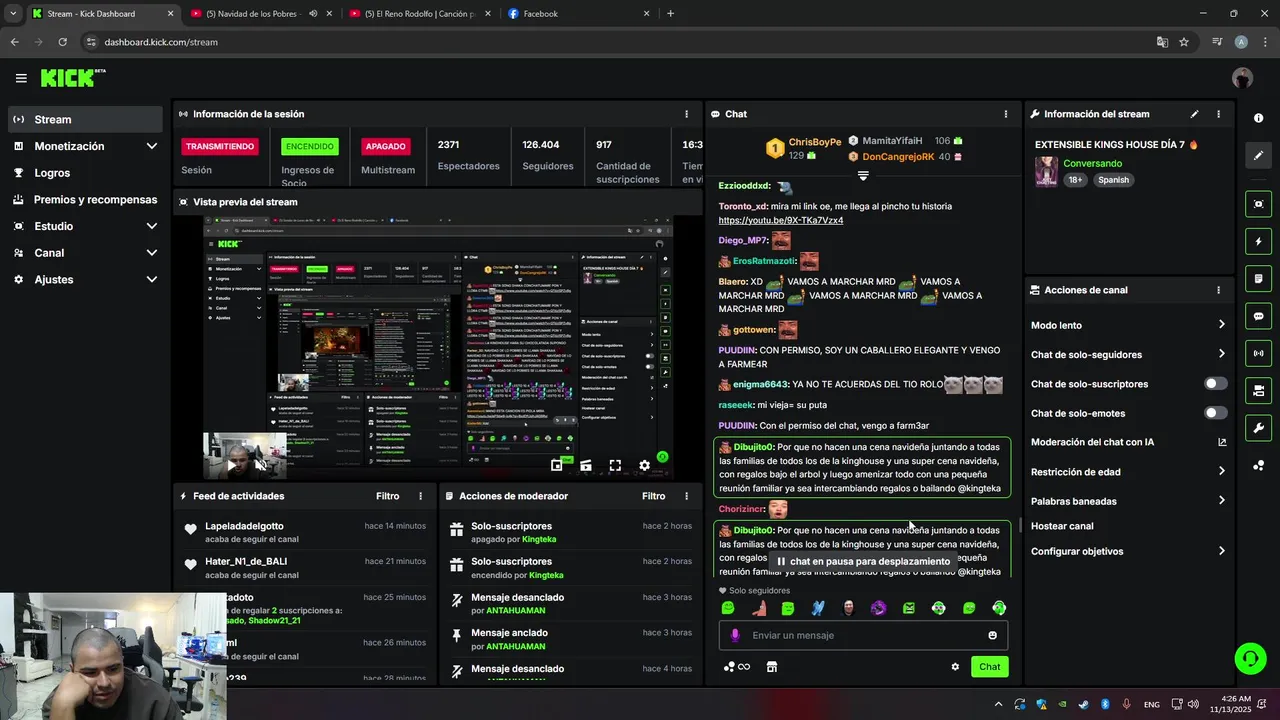
Task: Click the pencil edit button in right toolbar
Action: coord(1258,156)
